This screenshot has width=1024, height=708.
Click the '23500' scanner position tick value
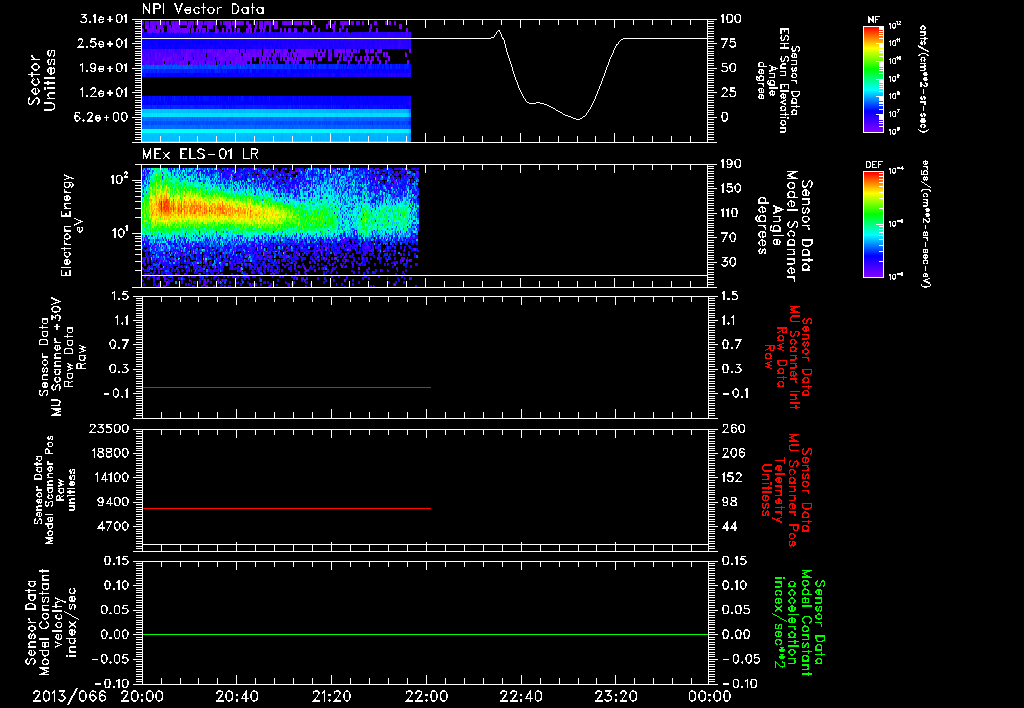click(111, 429)
